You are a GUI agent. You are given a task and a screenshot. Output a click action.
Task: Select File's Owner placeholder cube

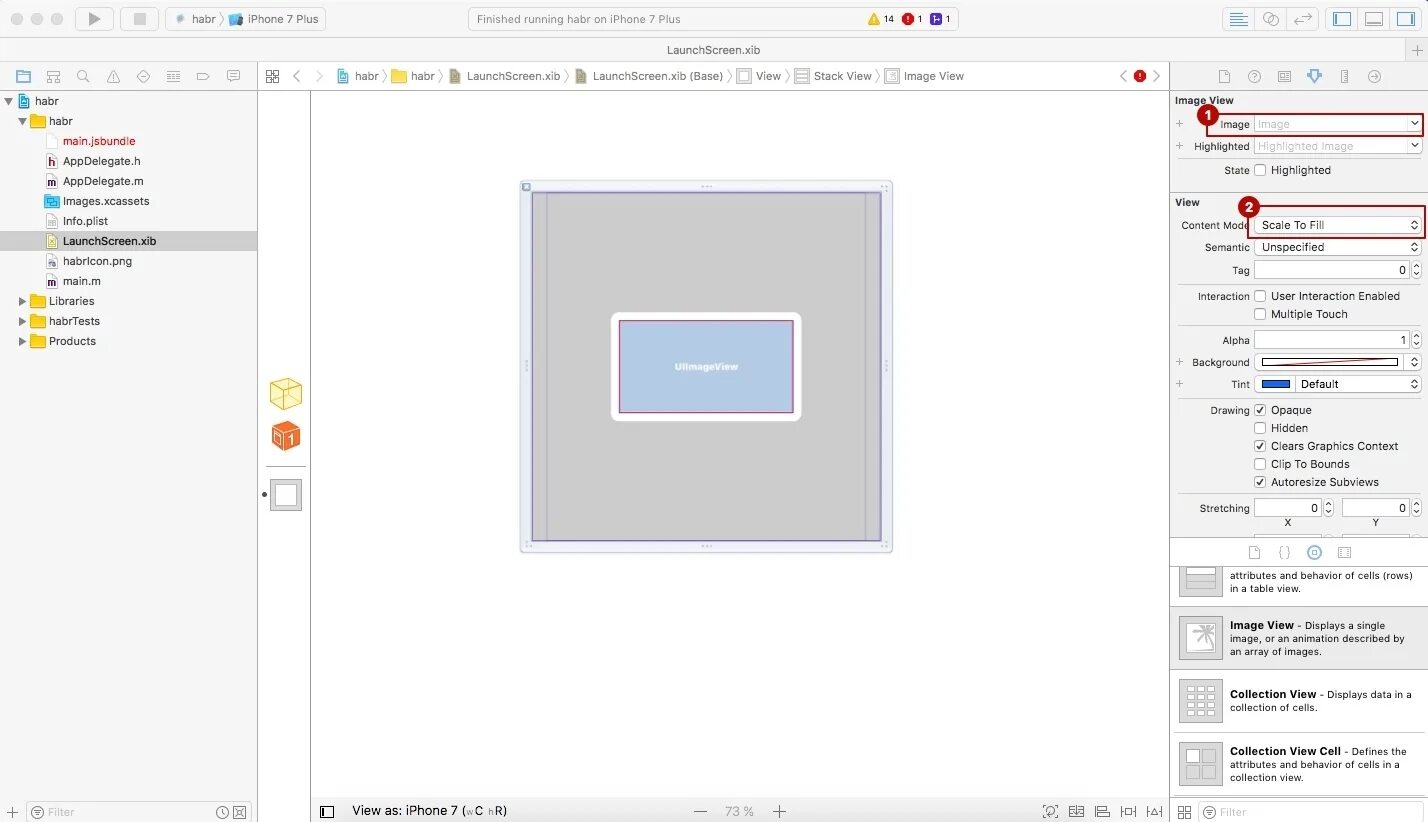(286, 394)
